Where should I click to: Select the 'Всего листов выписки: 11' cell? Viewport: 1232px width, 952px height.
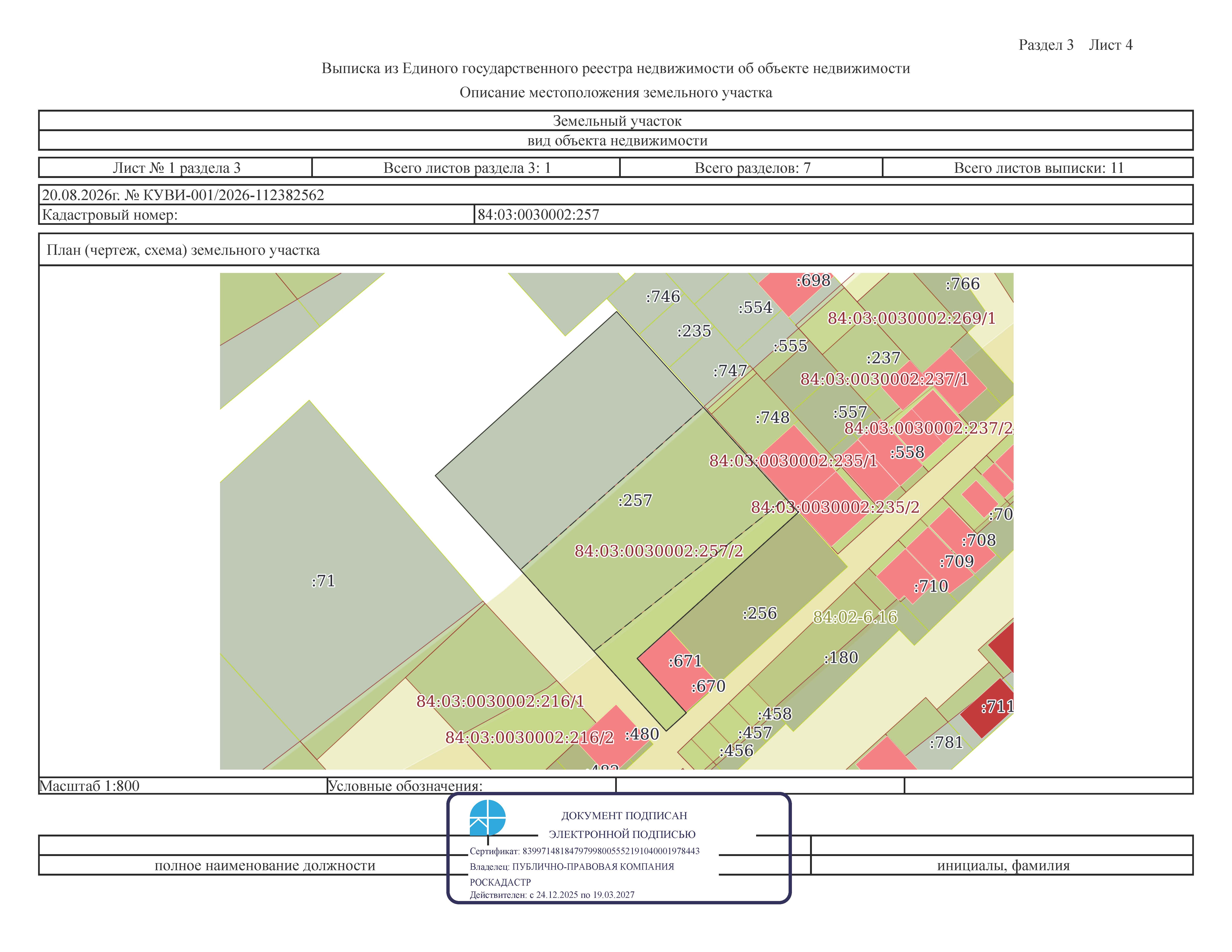1038,168
